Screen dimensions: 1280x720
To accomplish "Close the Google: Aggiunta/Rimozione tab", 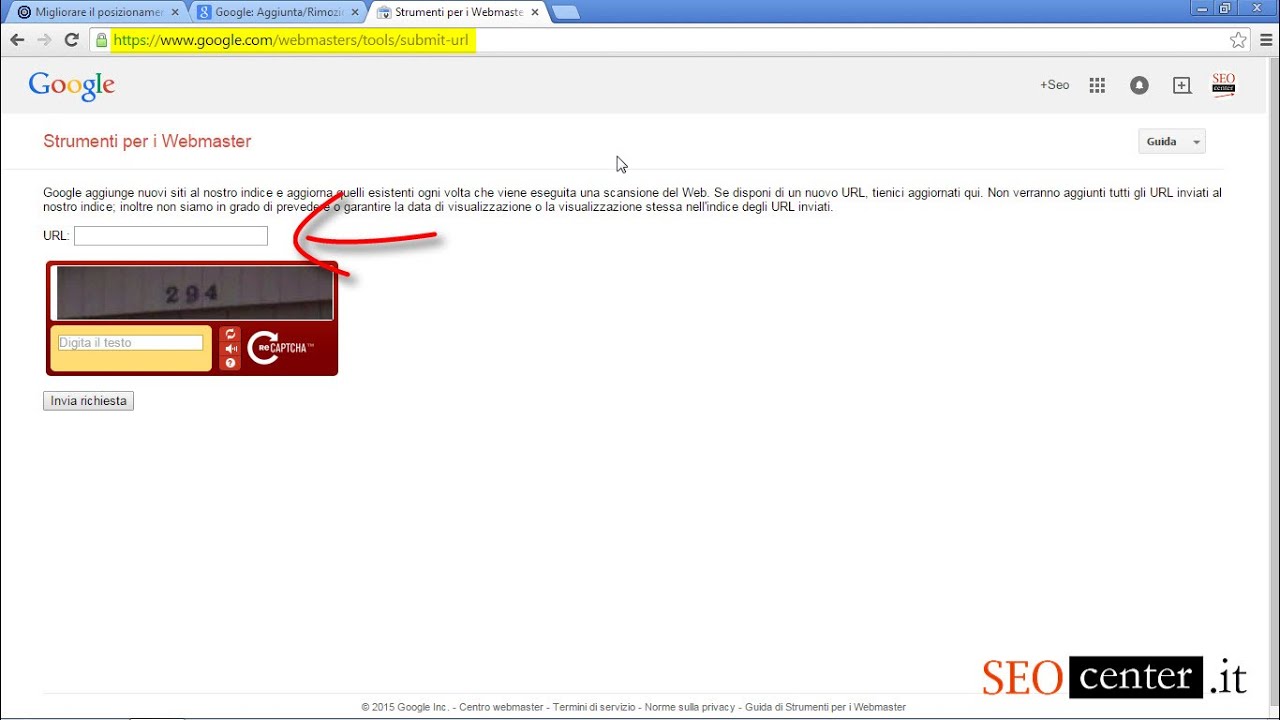I will click(355, 12).
